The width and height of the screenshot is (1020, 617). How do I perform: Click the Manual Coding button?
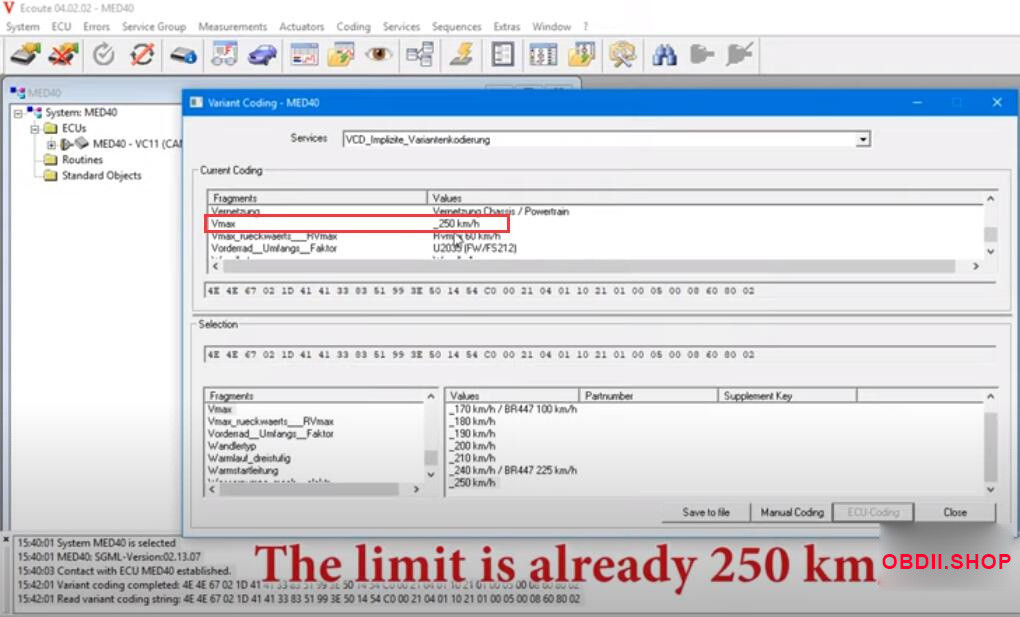(792, 512)
